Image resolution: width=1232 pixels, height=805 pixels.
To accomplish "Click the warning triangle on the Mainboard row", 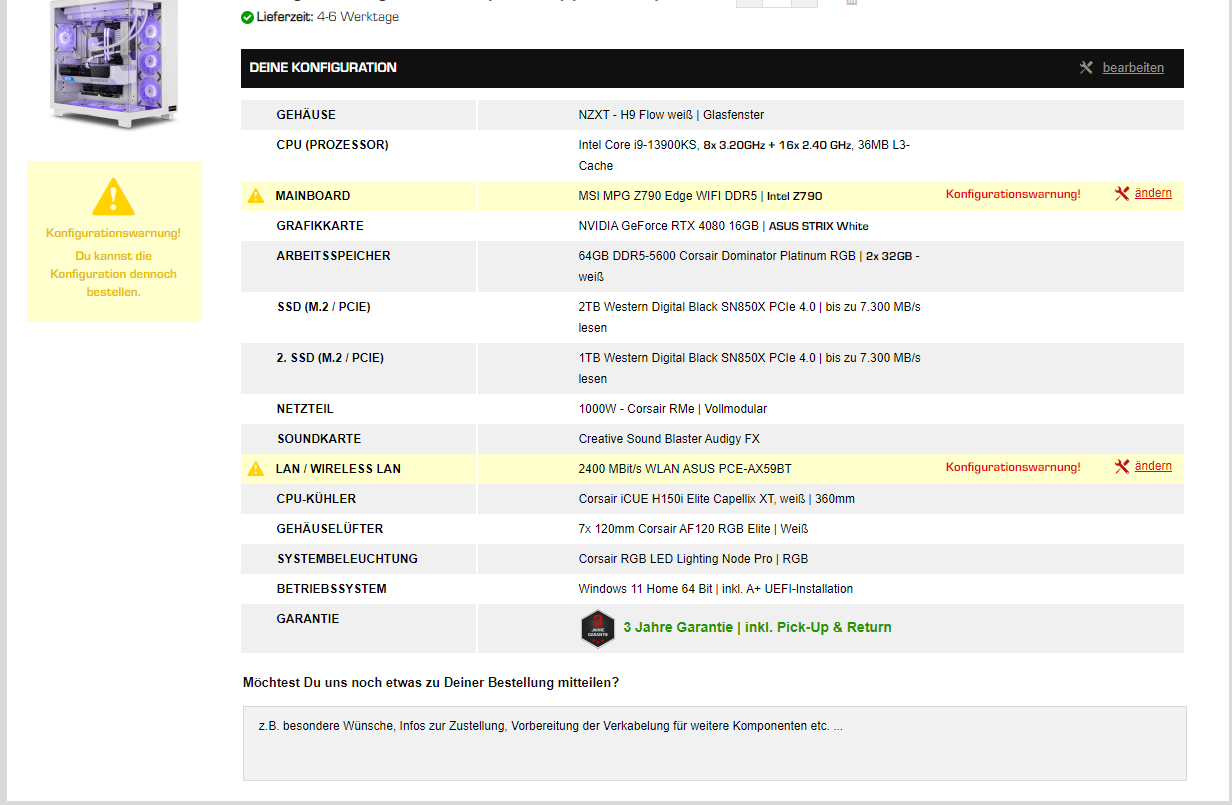I will pyautogui.click(x=256, y=195).
